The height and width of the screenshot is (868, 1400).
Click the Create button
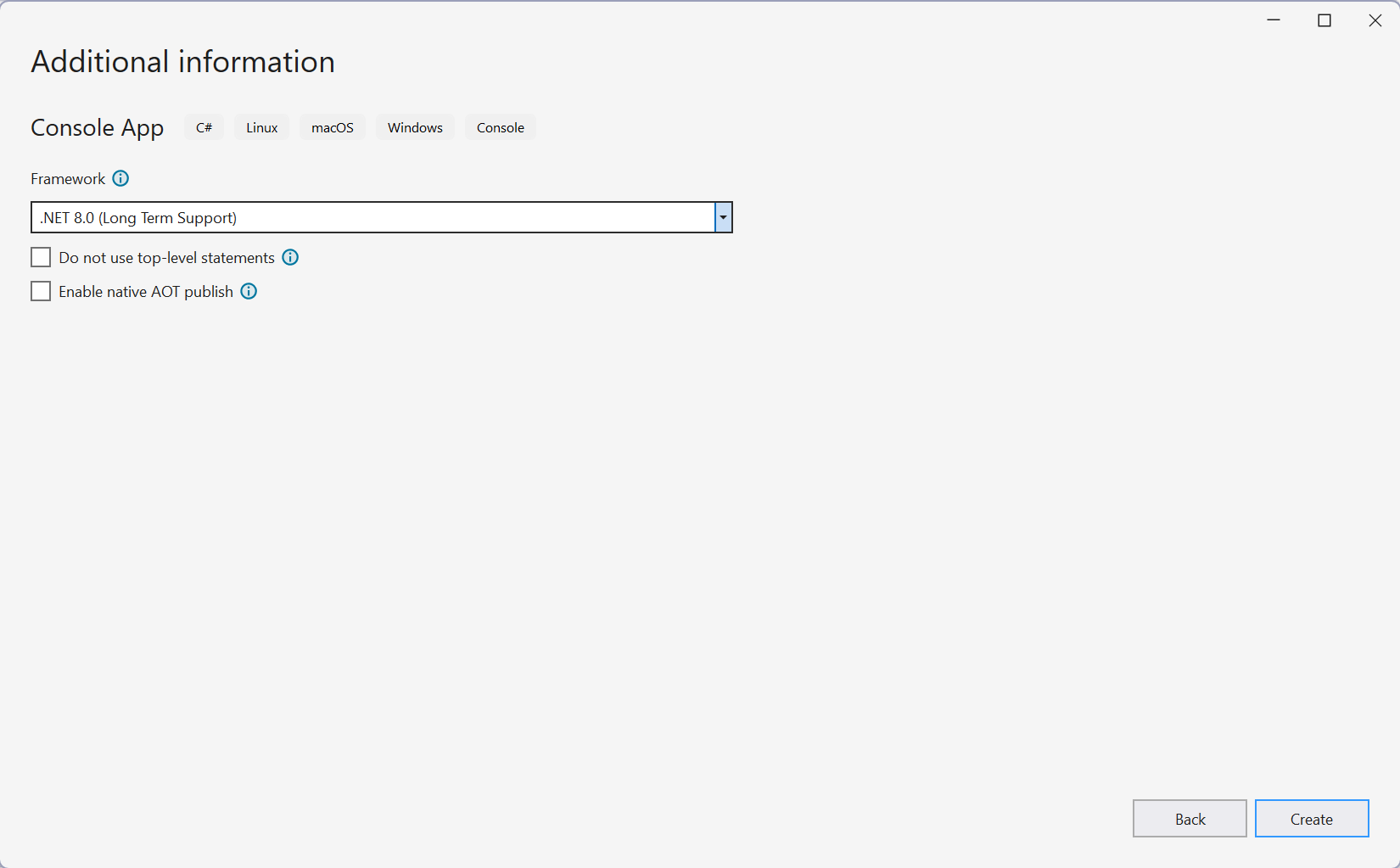coord(1311,818)
